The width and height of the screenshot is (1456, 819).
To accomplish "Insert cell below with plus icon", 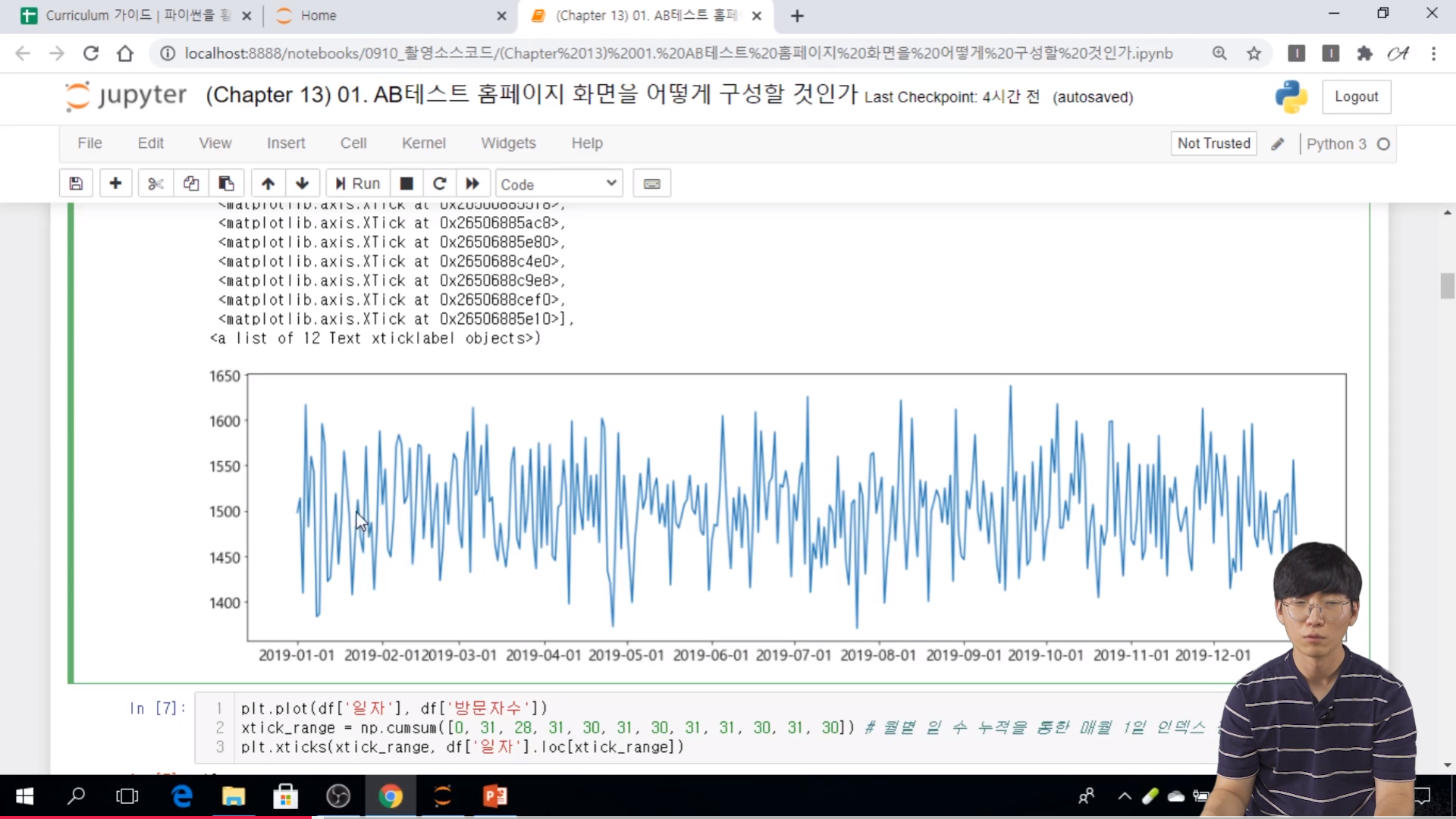I will click(x=115, y=184).
